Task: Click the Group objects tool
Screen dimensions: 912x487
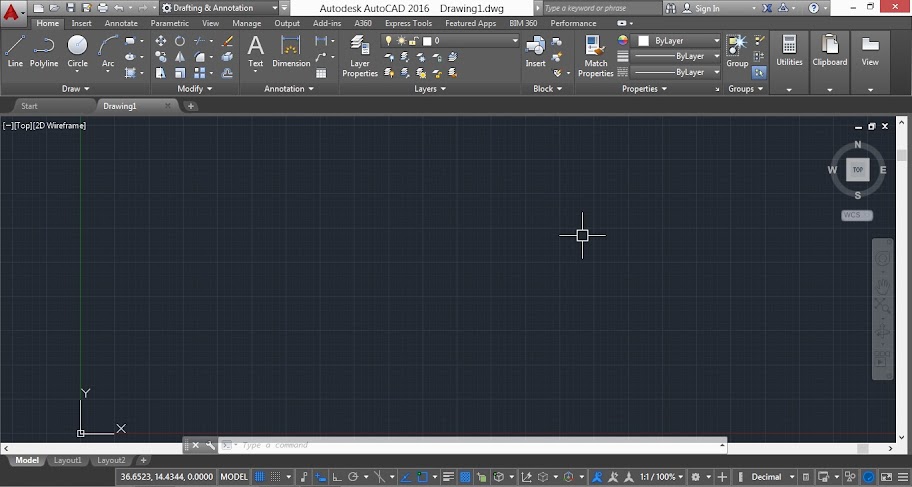Action: click(737, 50)
